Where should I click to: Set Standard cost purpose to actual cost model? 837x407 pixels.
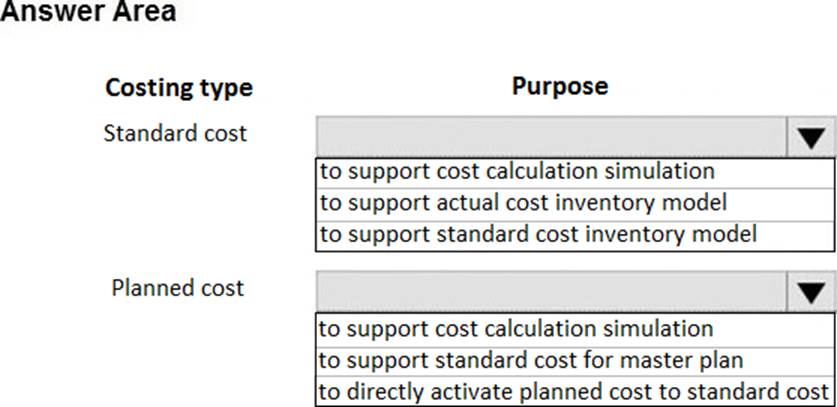pyautogui.click(x=522, y=202)
